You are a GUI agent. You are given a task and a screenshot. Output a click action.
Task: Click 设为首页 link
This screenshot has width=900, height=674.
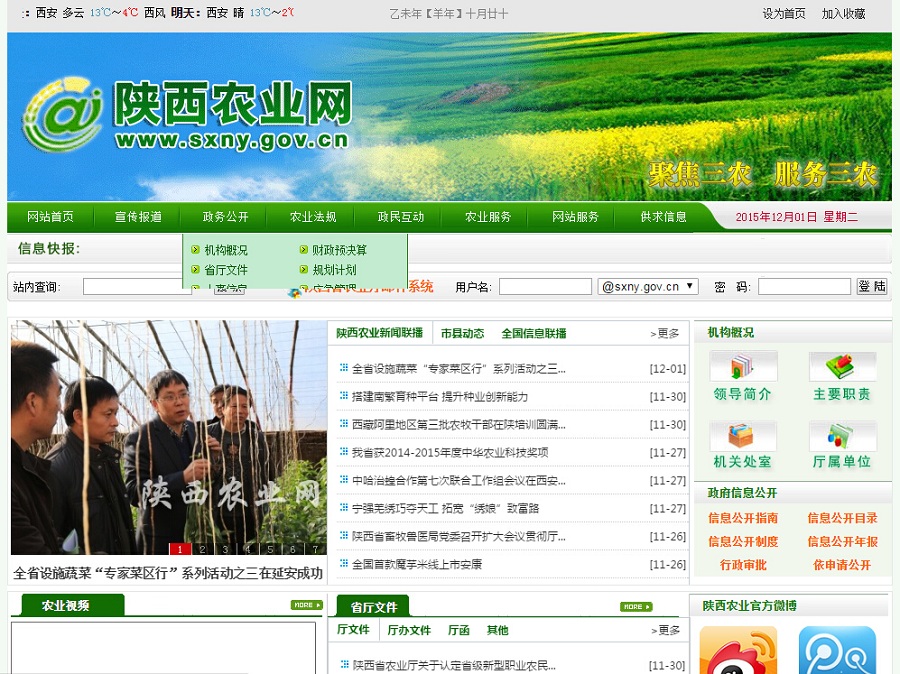click(x=783, y=13)
